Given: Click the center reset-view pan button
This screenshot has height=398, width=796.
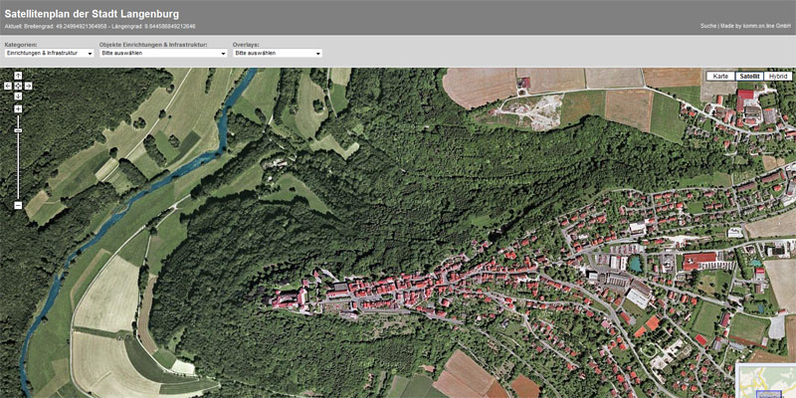Looking at the screenshot, I should point(18,86).
